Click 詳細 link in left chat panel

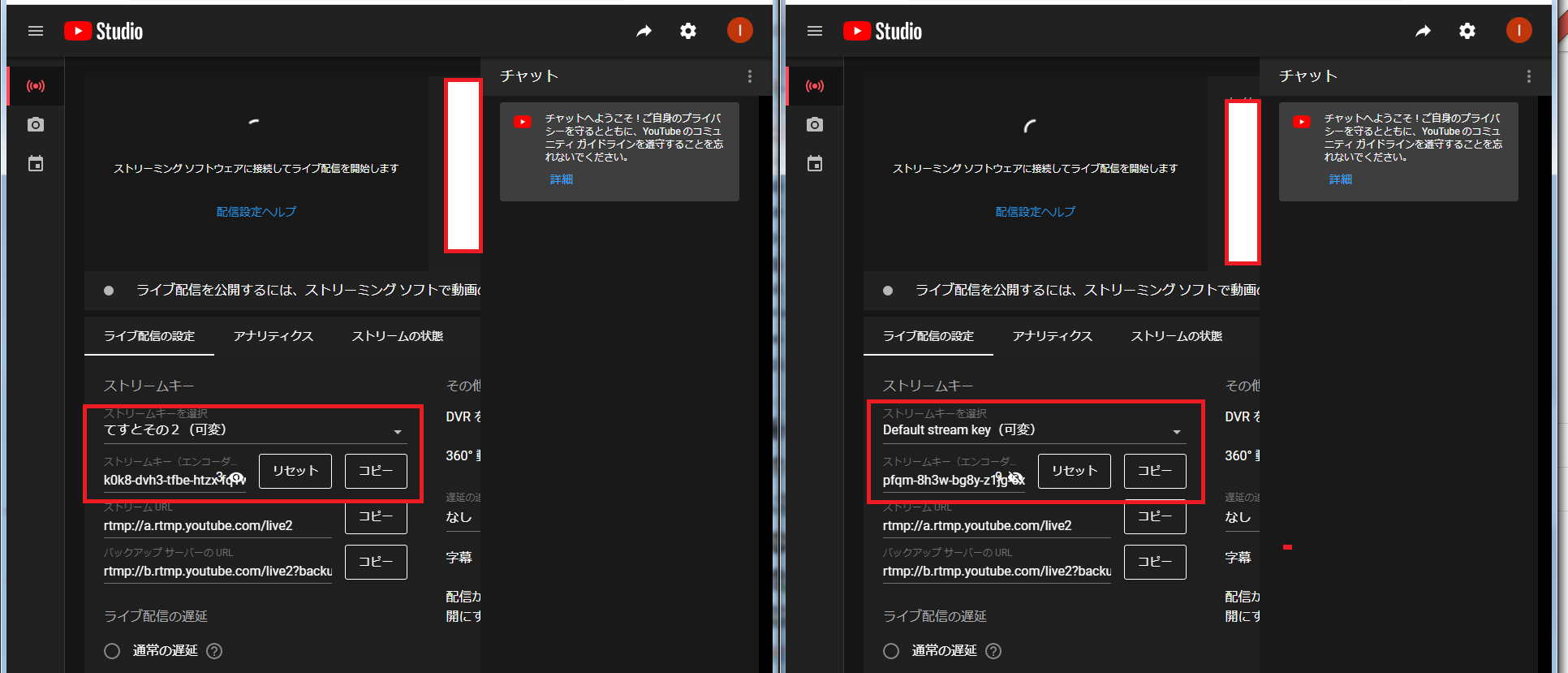[x=562, y=179]
